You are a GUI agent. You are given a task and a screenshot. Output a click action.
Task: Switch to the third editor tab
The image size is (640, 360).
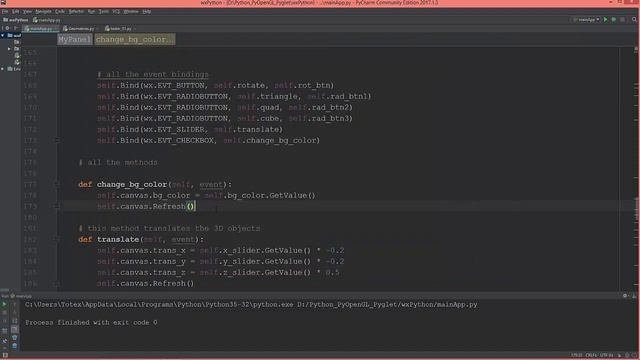120,29
